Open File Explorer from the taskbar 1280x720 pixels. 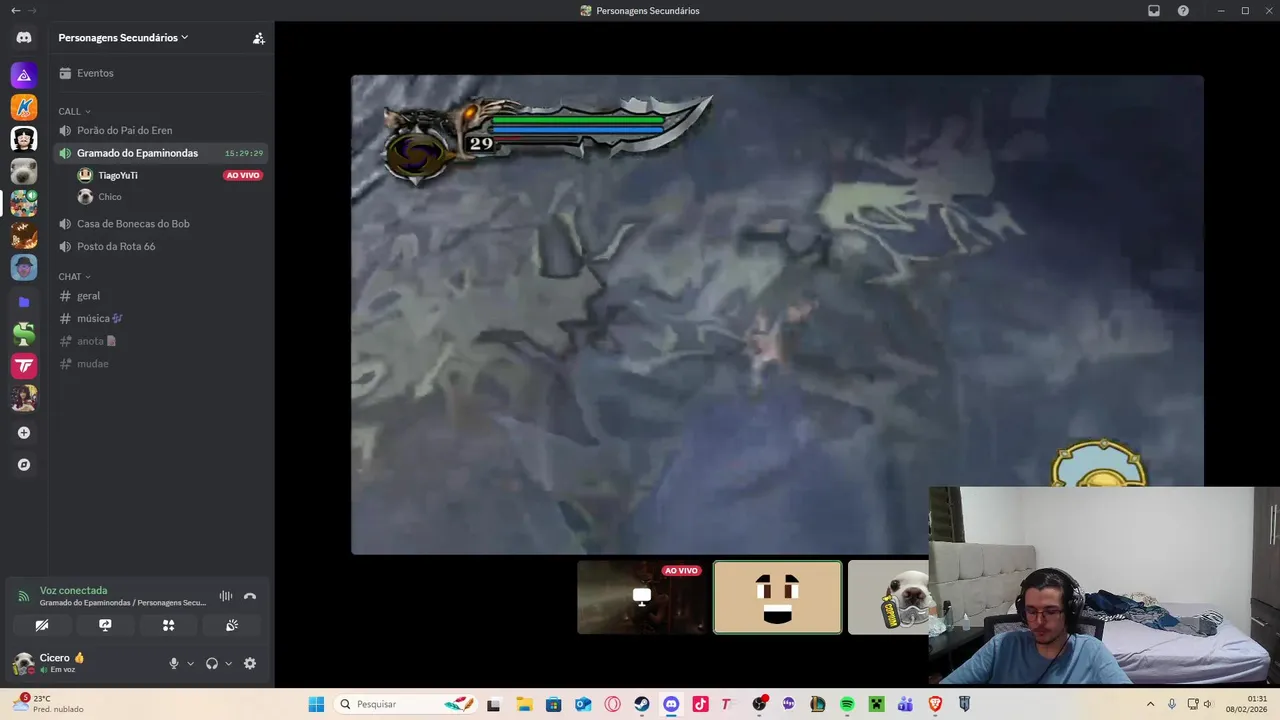(x=524, y=704)
